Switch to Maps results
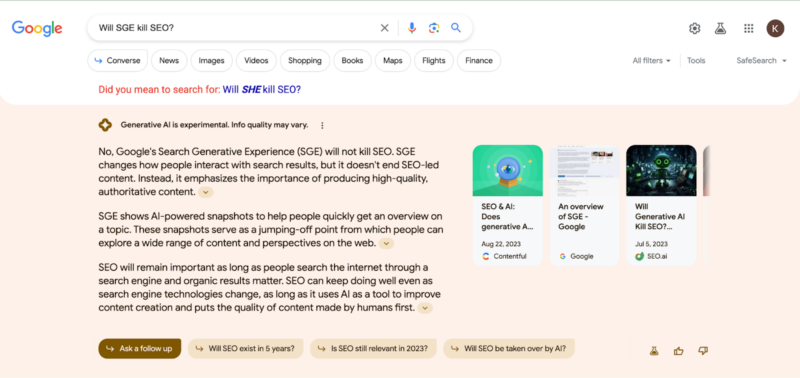The height and width of the screenshot is (378, 800). 393,61
